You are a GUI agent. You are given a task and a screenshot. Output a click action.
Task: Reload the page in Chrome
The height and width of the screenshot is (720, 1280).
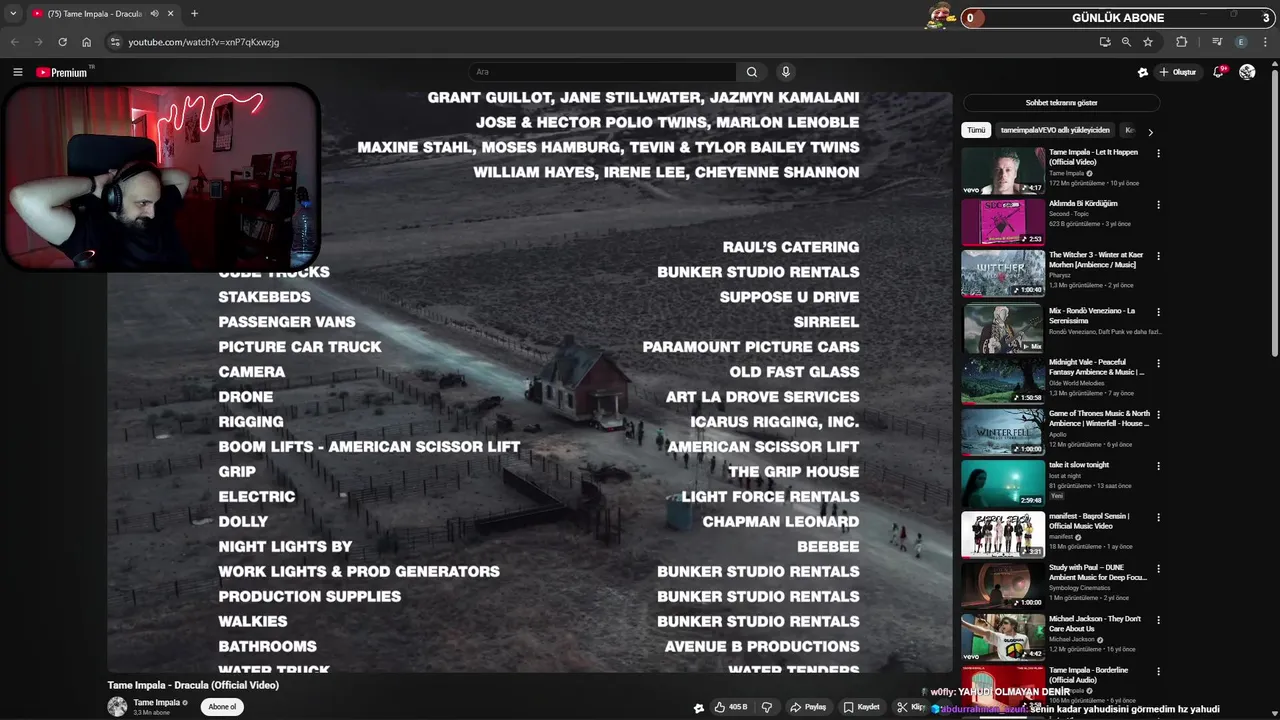[62, 42]
